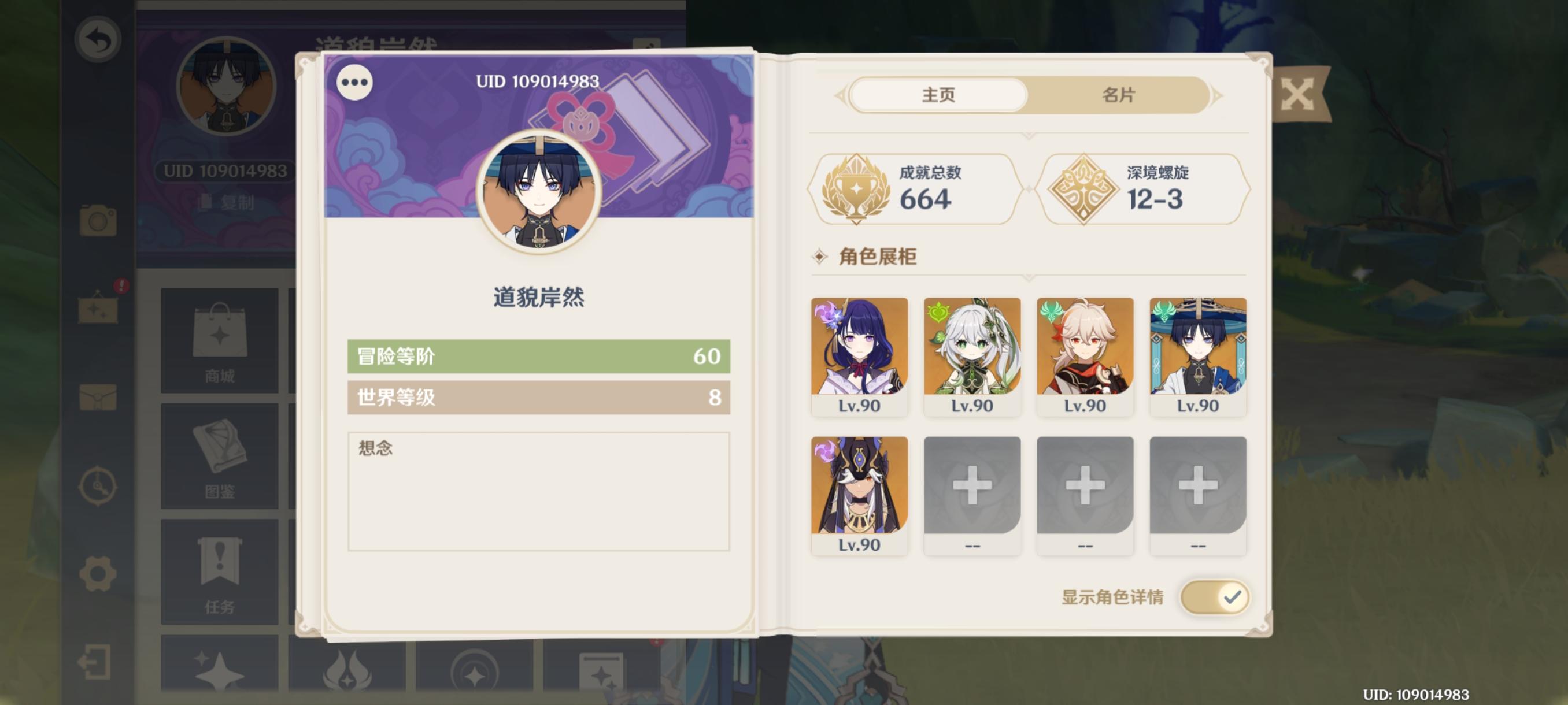Toggle the 显示角色详情 switch off

(1214, 597)
